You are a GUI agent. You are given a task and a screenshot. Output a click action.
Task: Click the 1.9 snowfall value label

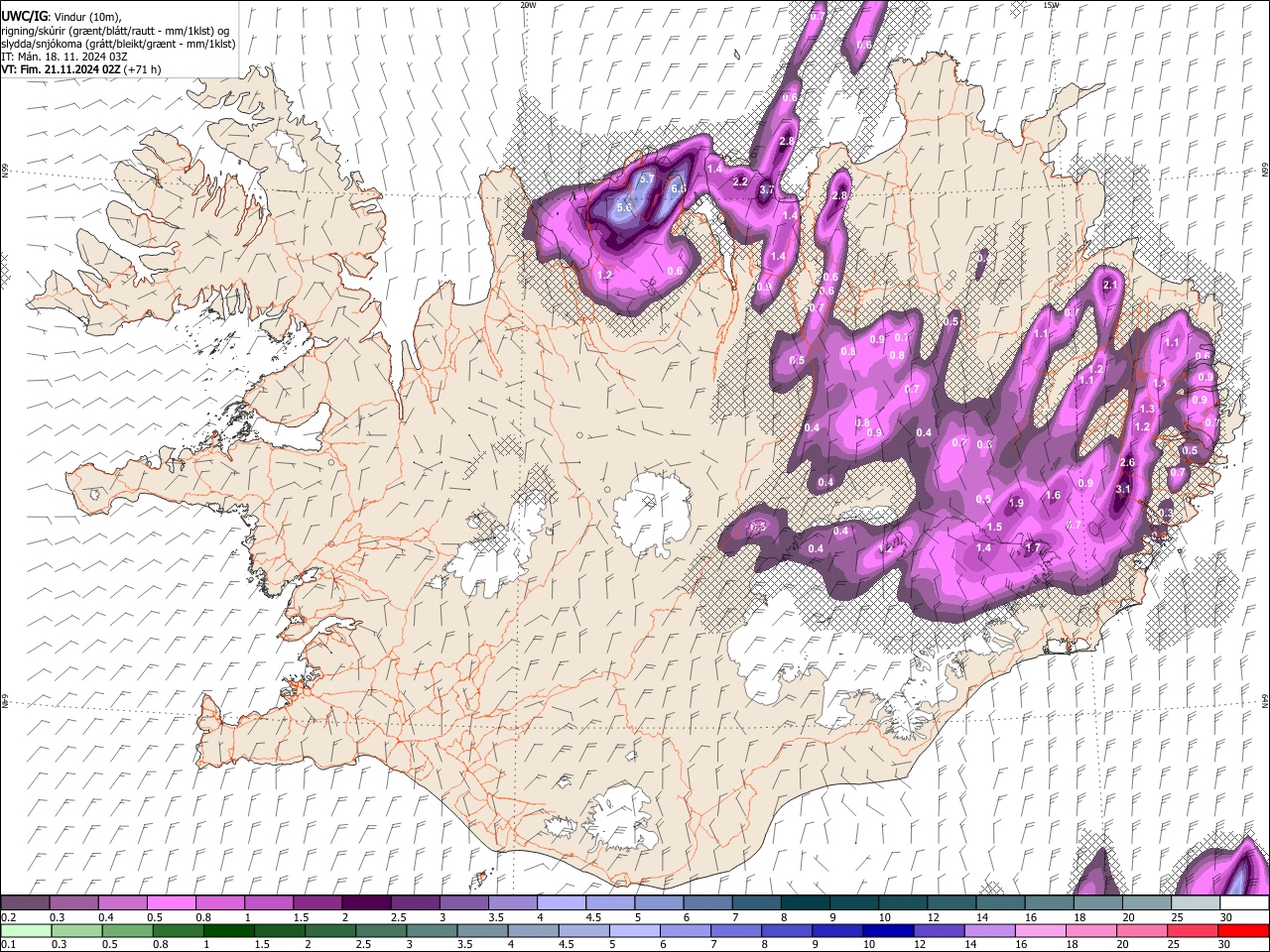click(x=1016, y=504)
